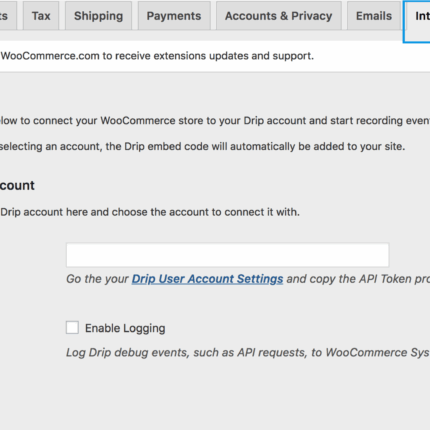Switch to the Shipping tab
The width and height of the screenshot is (430, 430).
[98, 16]
